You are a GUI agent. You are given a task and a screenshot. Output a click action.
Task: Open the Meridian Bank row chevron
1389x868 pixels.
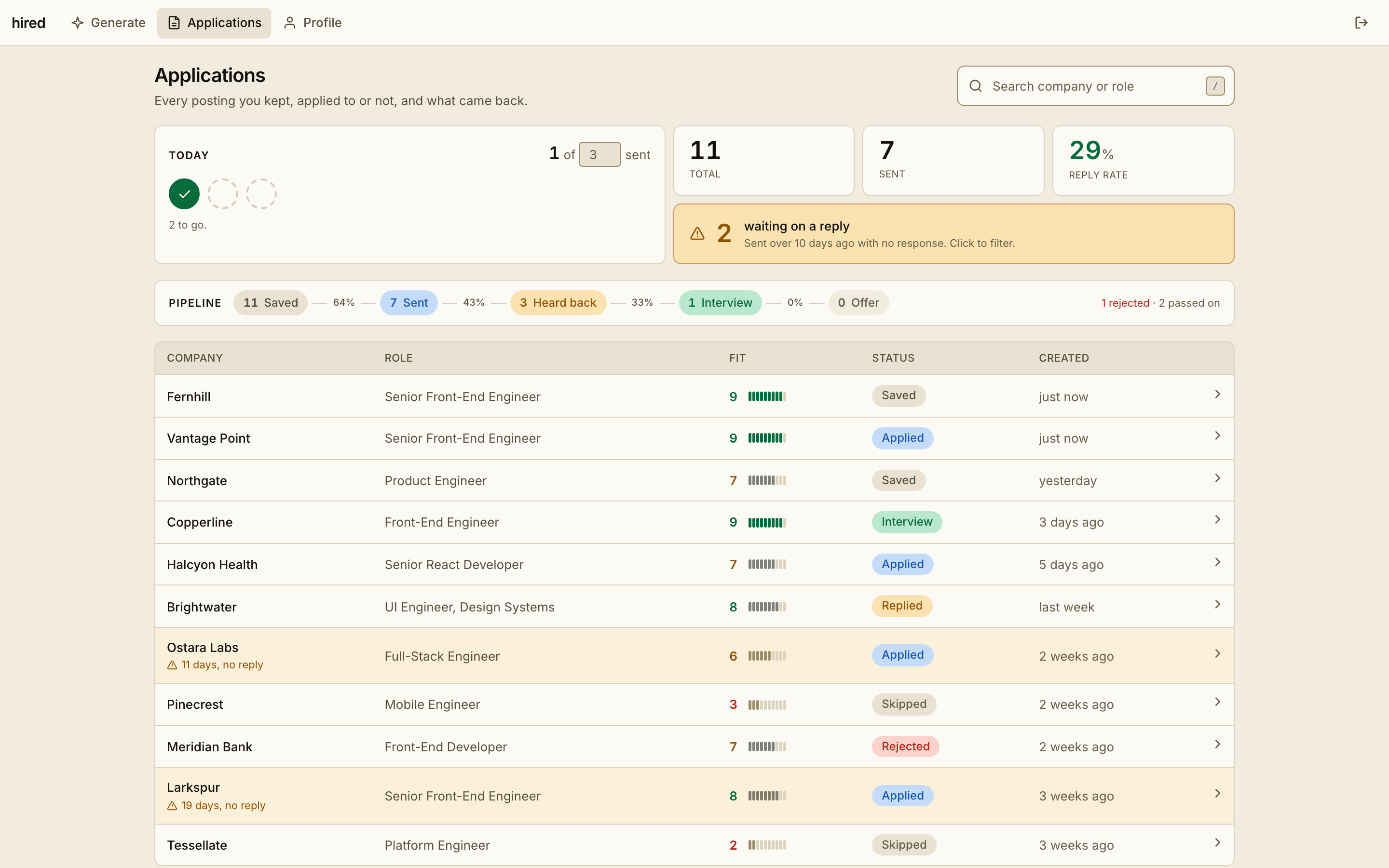click(x=1217, y=745)
